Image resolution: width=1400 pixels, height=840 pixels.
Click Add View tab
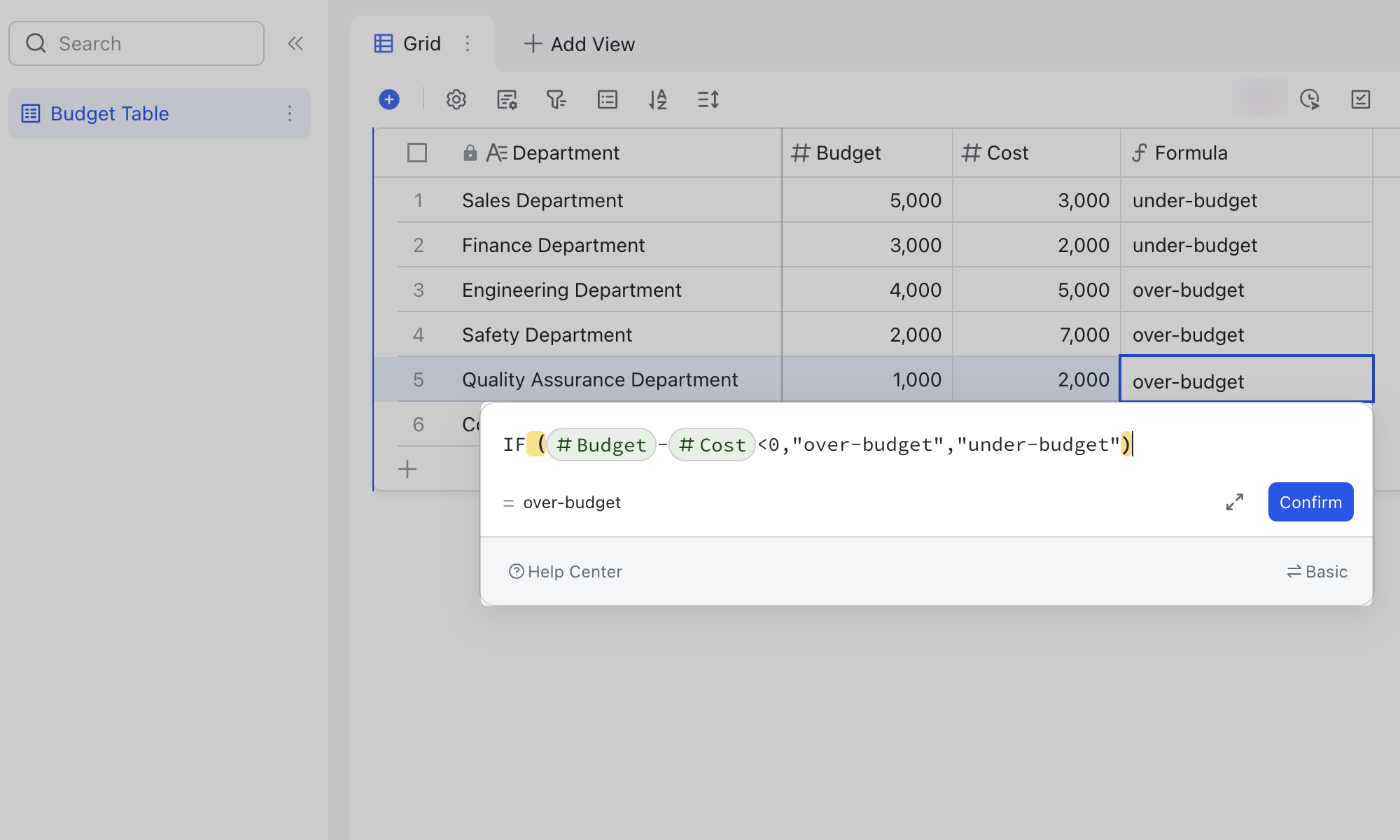580,44
